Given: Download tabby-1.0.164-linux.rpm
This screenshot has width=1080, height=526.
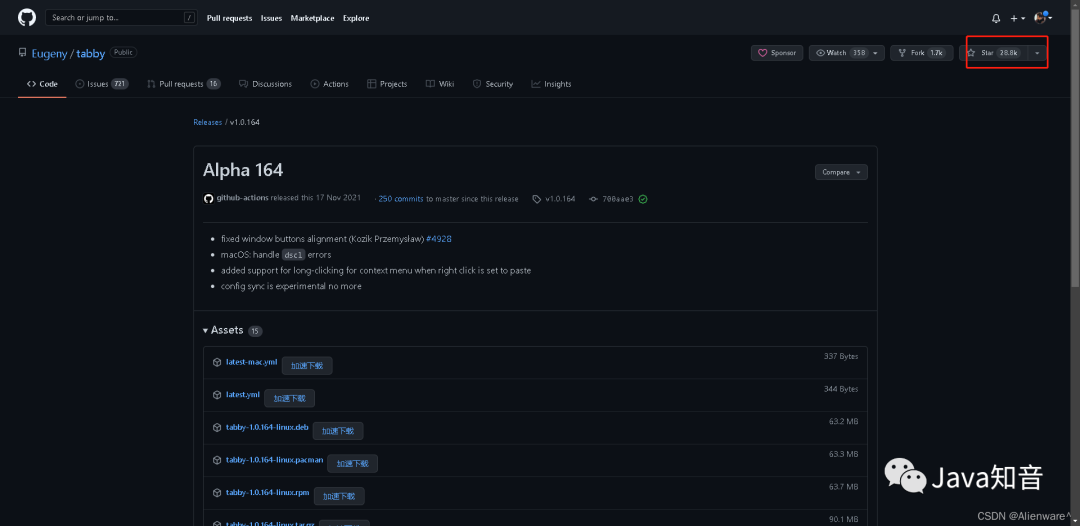Looking at the screenshot, I should (x=268, y=492).
